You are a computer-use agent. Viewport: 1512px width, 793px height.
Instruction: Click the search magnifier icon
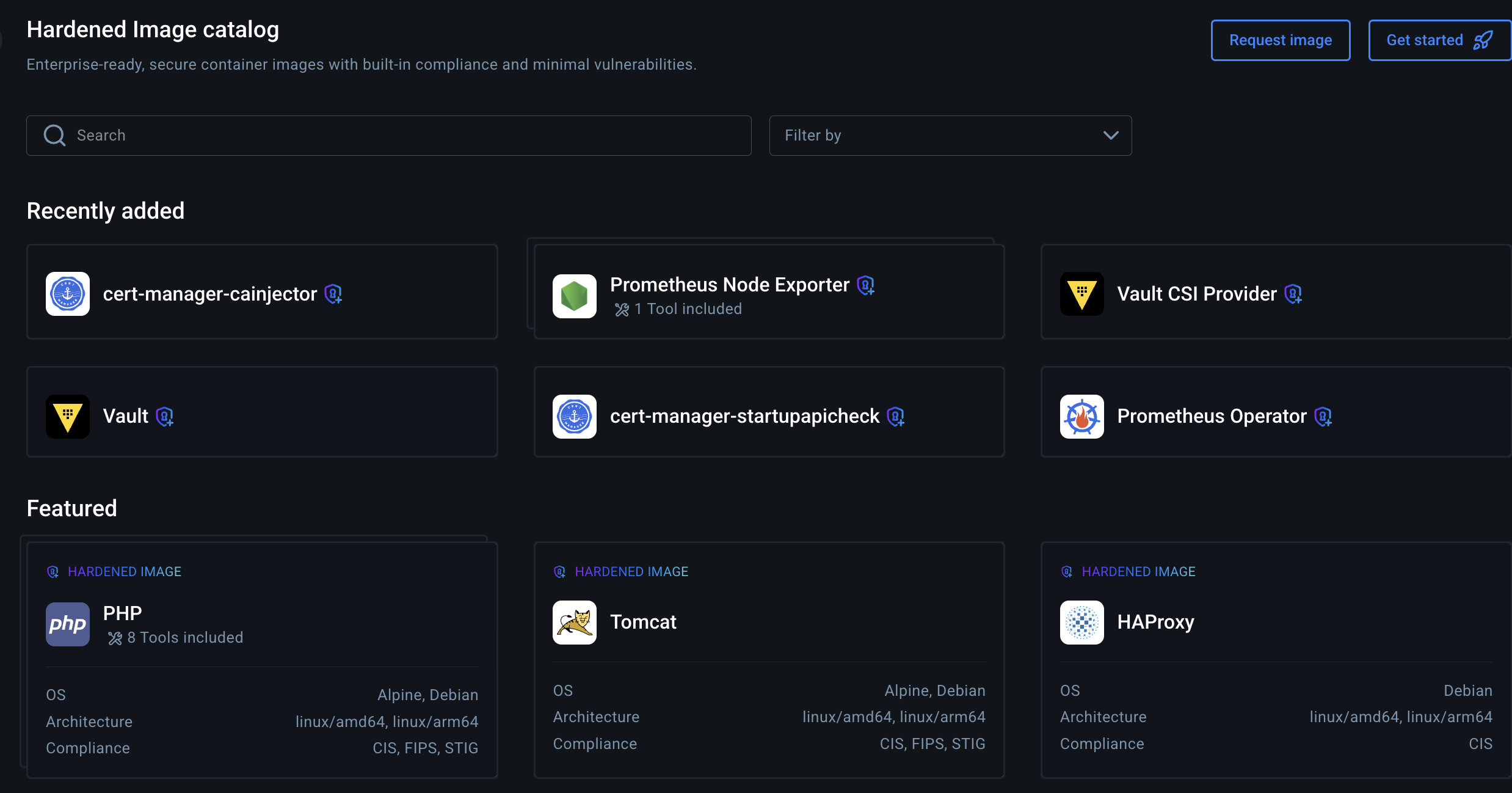point(54,136)
